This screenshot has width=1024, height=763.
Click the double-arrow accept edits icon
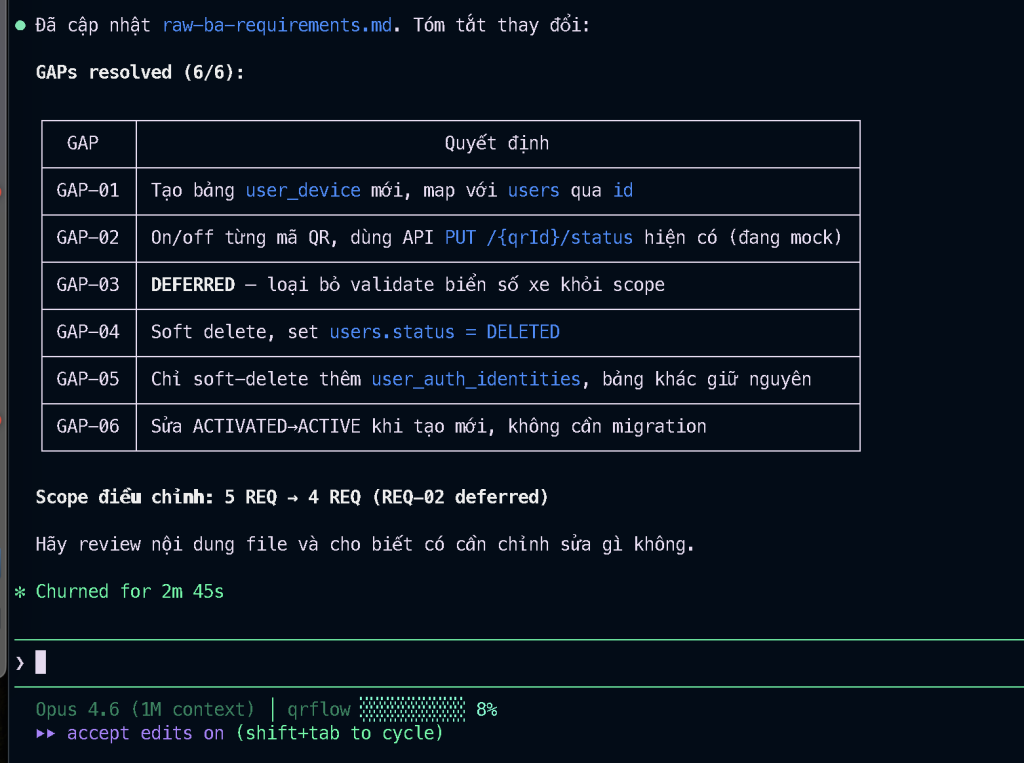(x=46, y=734)
